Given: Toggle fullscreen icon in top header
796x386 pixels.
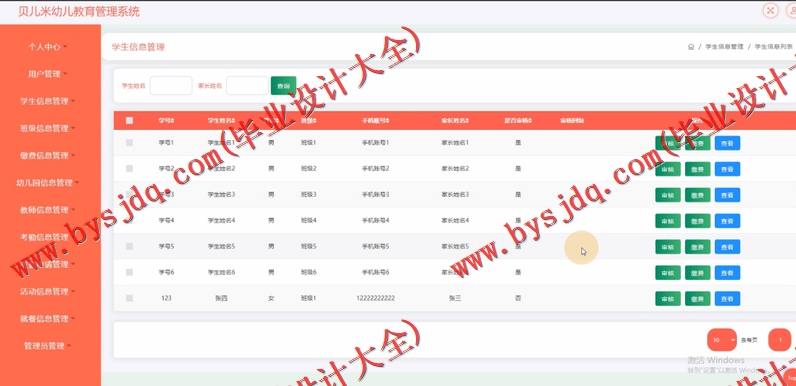Looking at the screenshot, I should coord(771,11).
